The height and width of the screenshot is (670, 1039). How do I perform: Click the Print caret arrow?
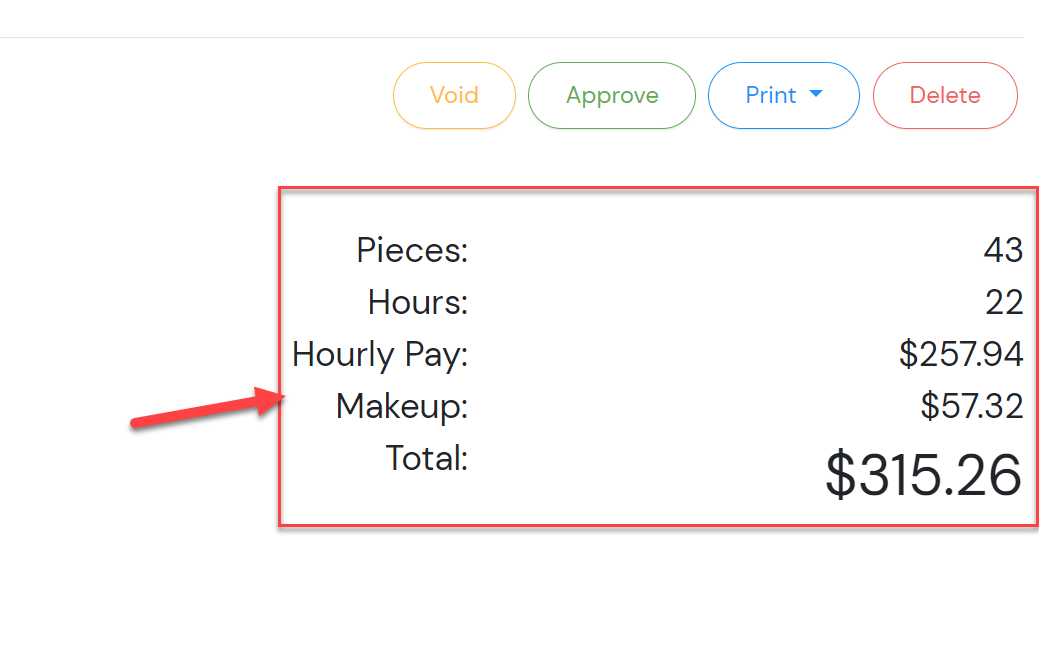coord(816,94)
